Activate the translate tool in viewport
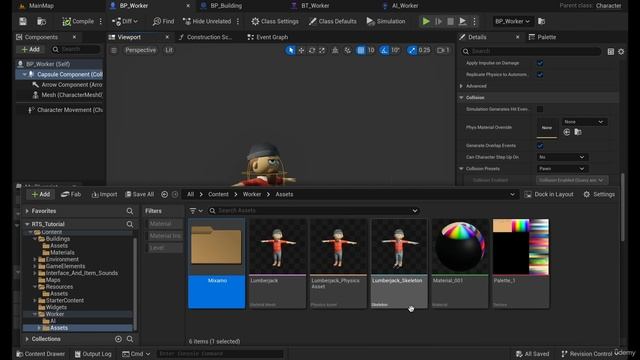640x360 pixels. pos(301,50)
